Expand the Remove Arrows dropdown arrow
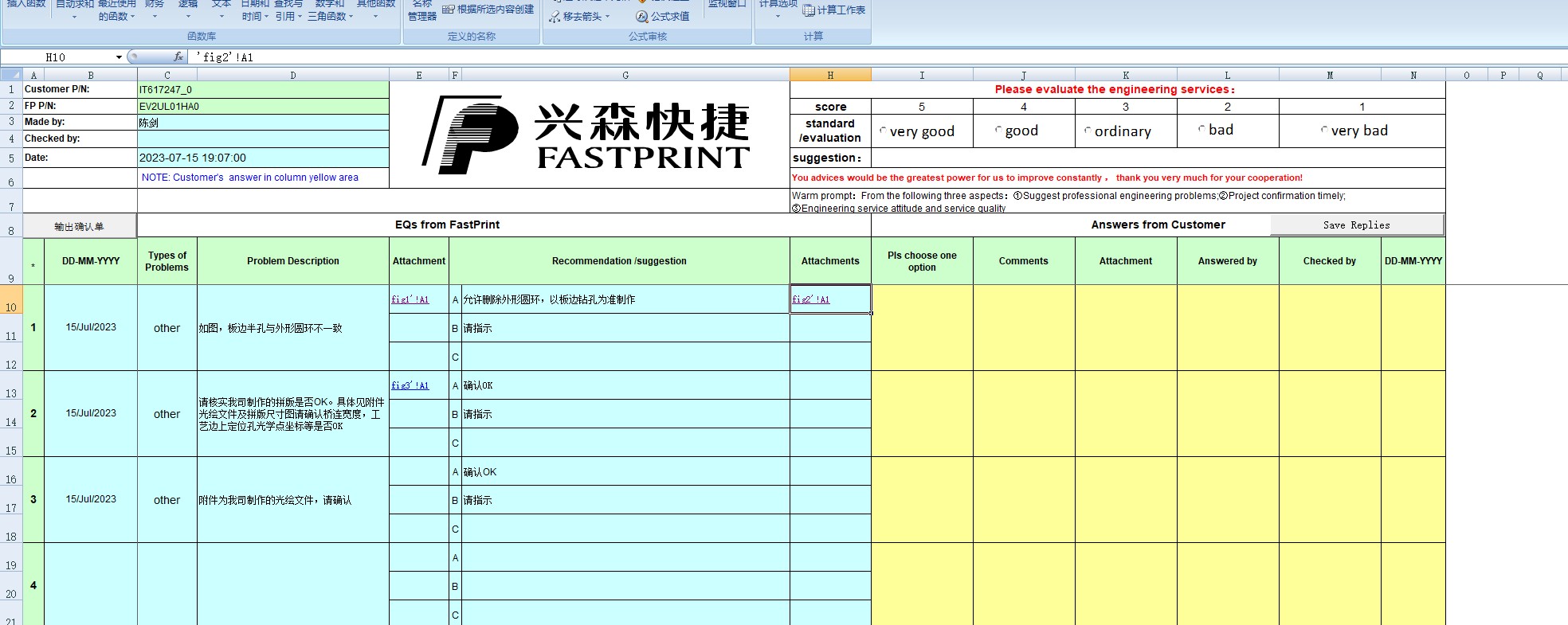Image resolution: width=1568 pixels, height=625 pixels. 607,17
